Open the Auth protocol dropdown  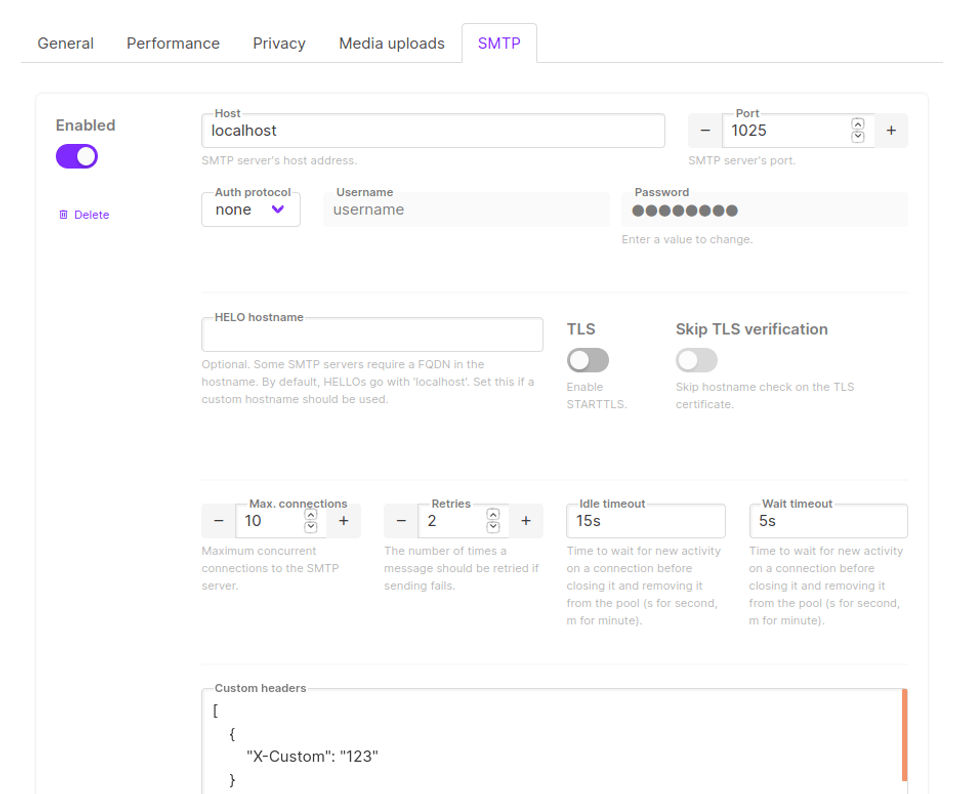[251, 210]
